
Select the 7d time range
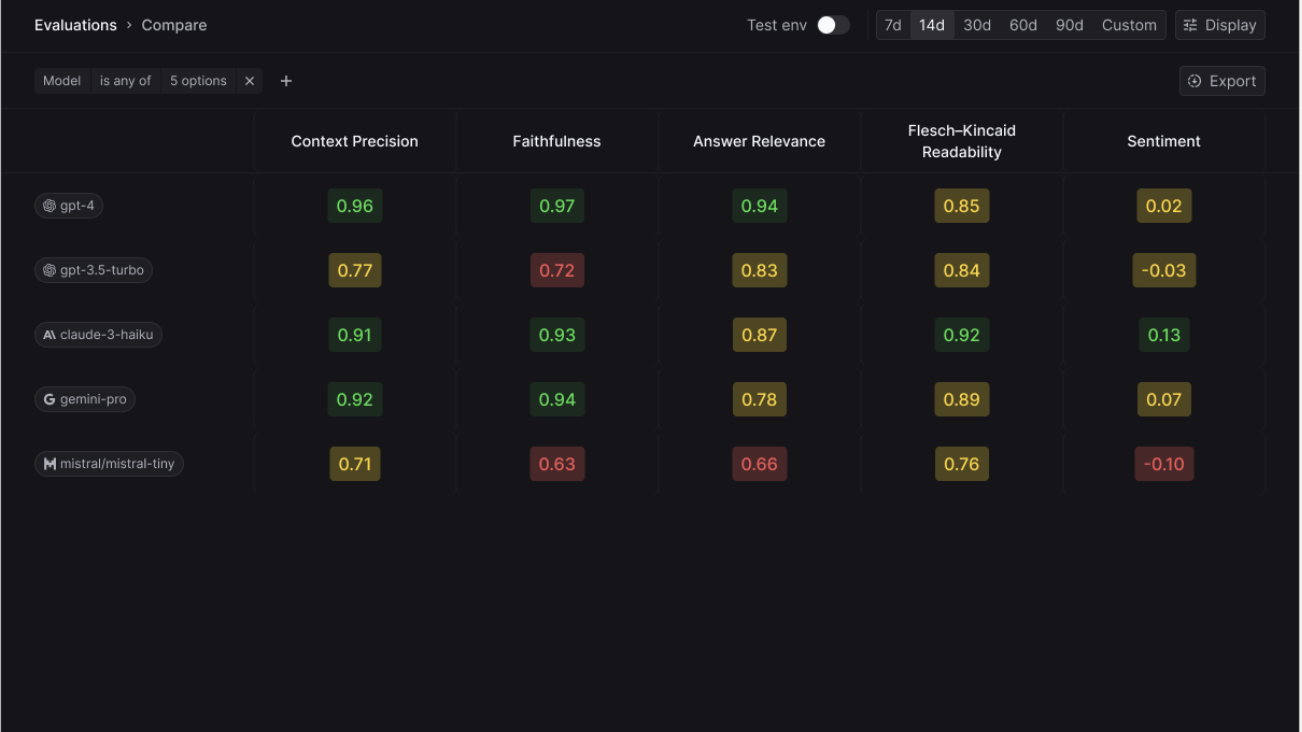click(893, 25)
